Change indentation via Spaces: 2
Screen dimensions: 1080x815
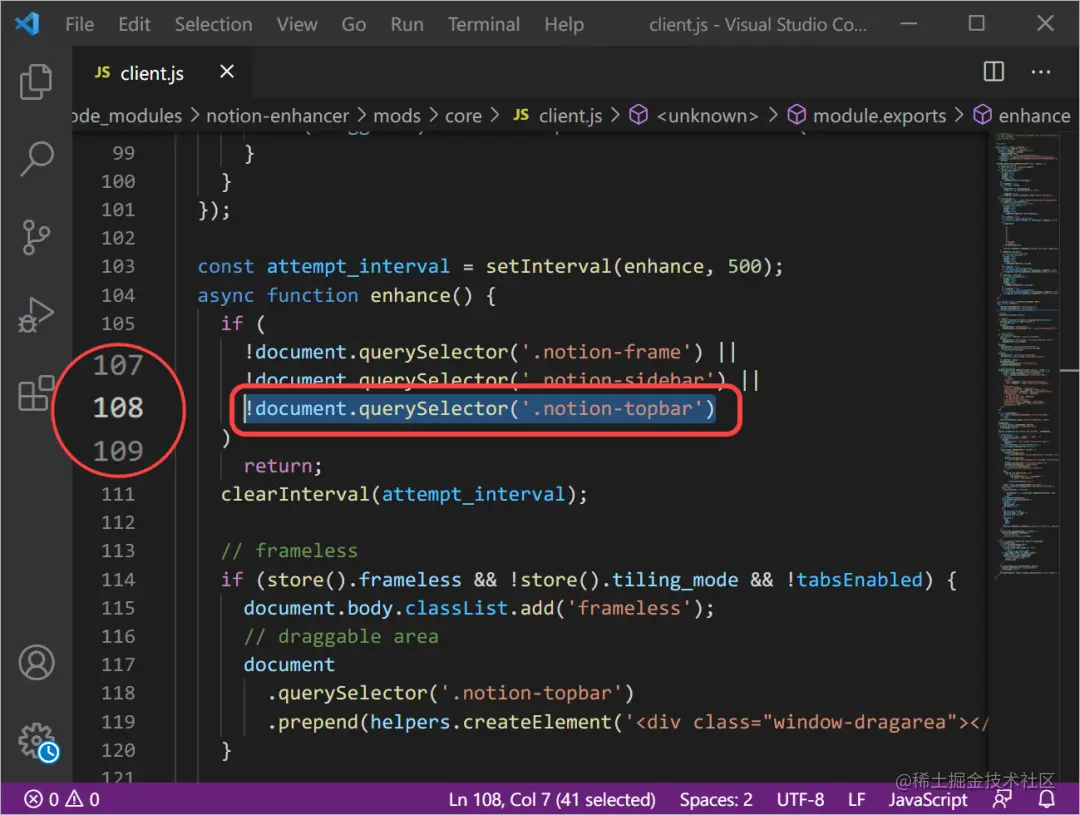click(716, 799)
